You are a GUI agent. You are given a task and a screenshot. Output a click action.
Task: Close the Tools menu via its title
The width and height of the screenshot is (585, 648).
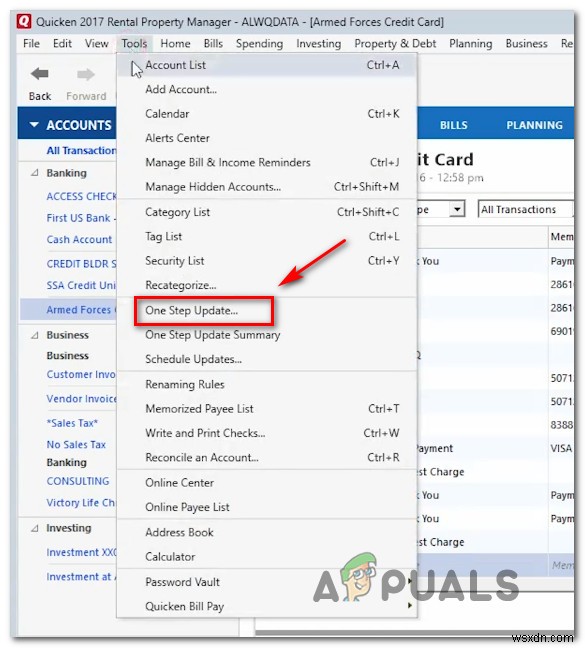[x=134, y=43]
